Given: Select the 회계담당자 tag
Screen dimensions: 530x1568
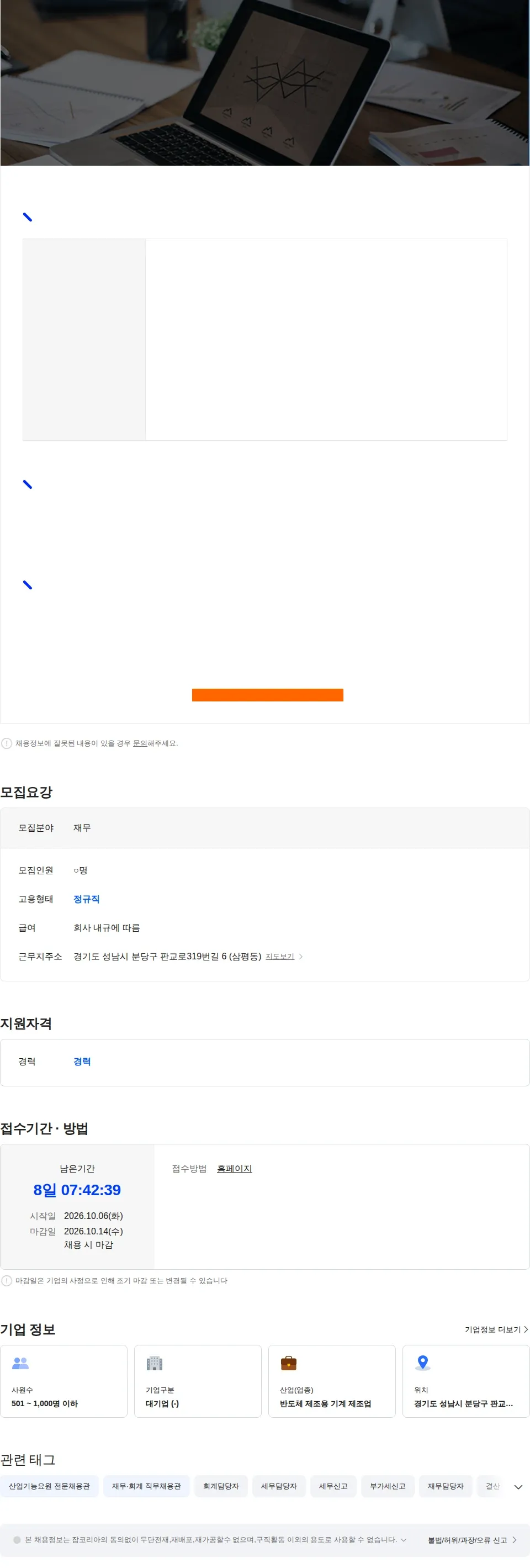Looking at the screenshot, I should point(221,1486).
